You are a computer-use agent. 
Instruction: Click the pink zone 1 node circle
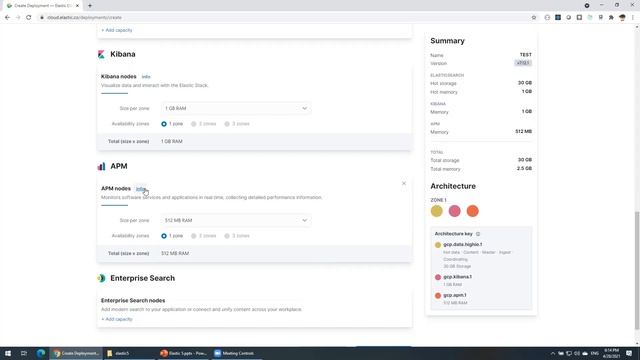pyautogui.click(x=454, y=211)
